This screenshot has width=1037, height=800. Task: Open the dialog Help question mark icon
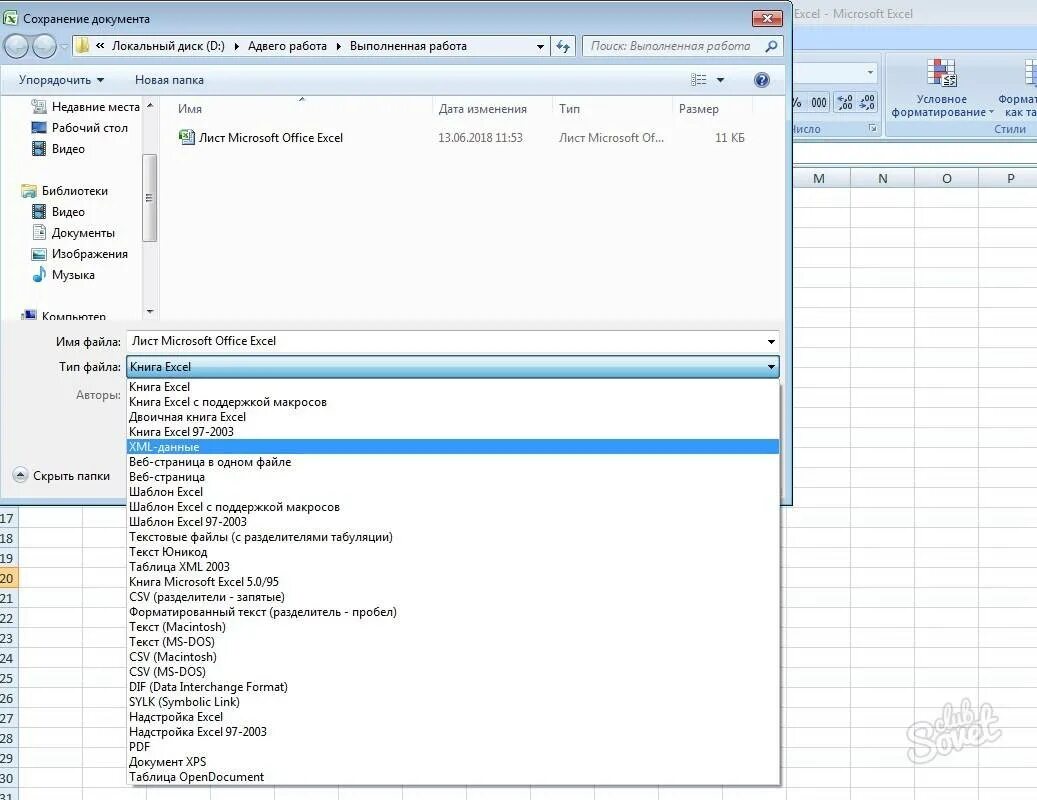761,80
